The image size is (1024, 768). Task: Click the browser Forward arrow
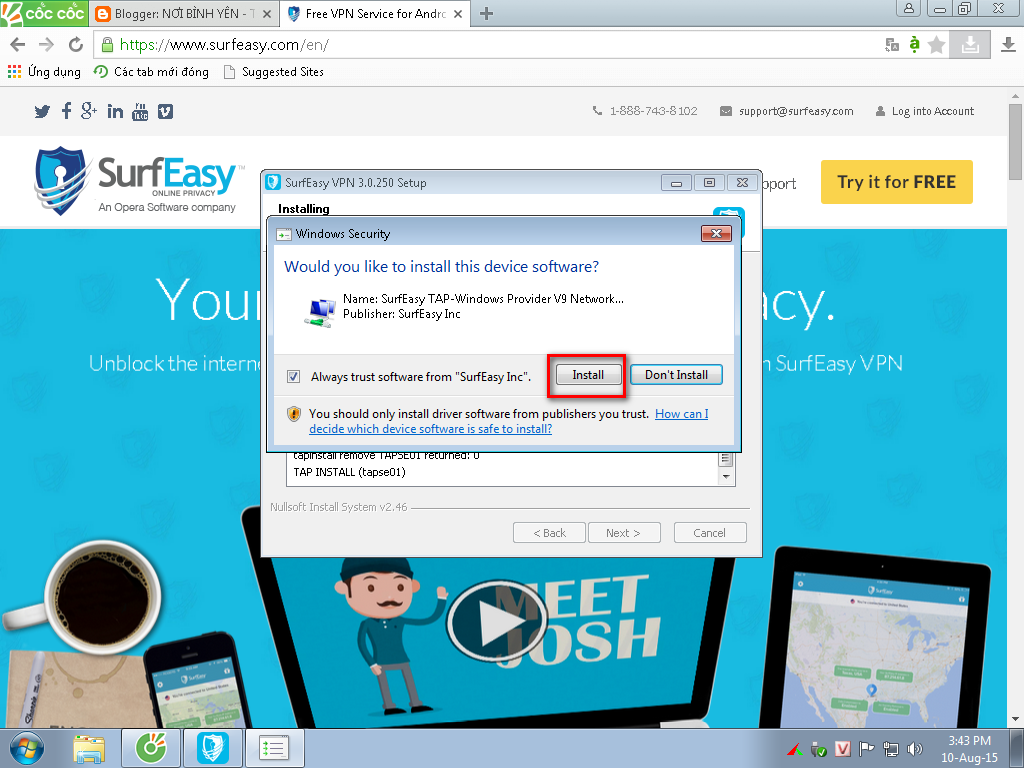click(46, 44)
